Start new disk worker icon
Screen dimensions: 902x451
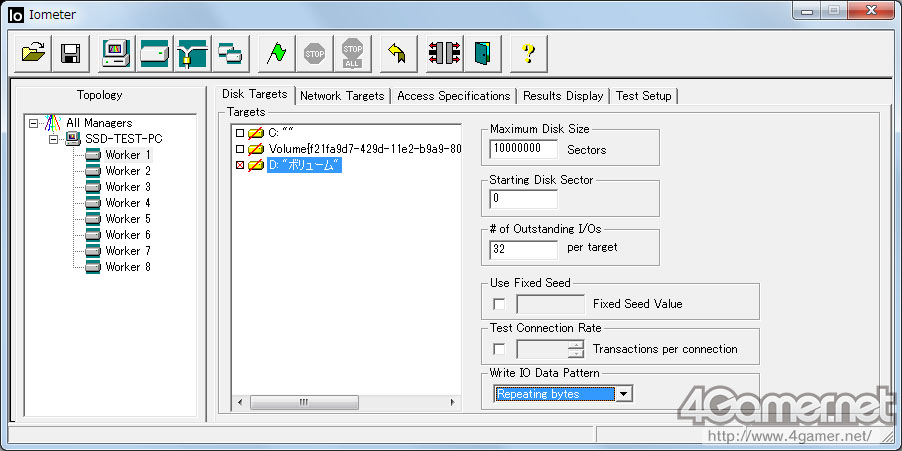(x=155, y=53)
